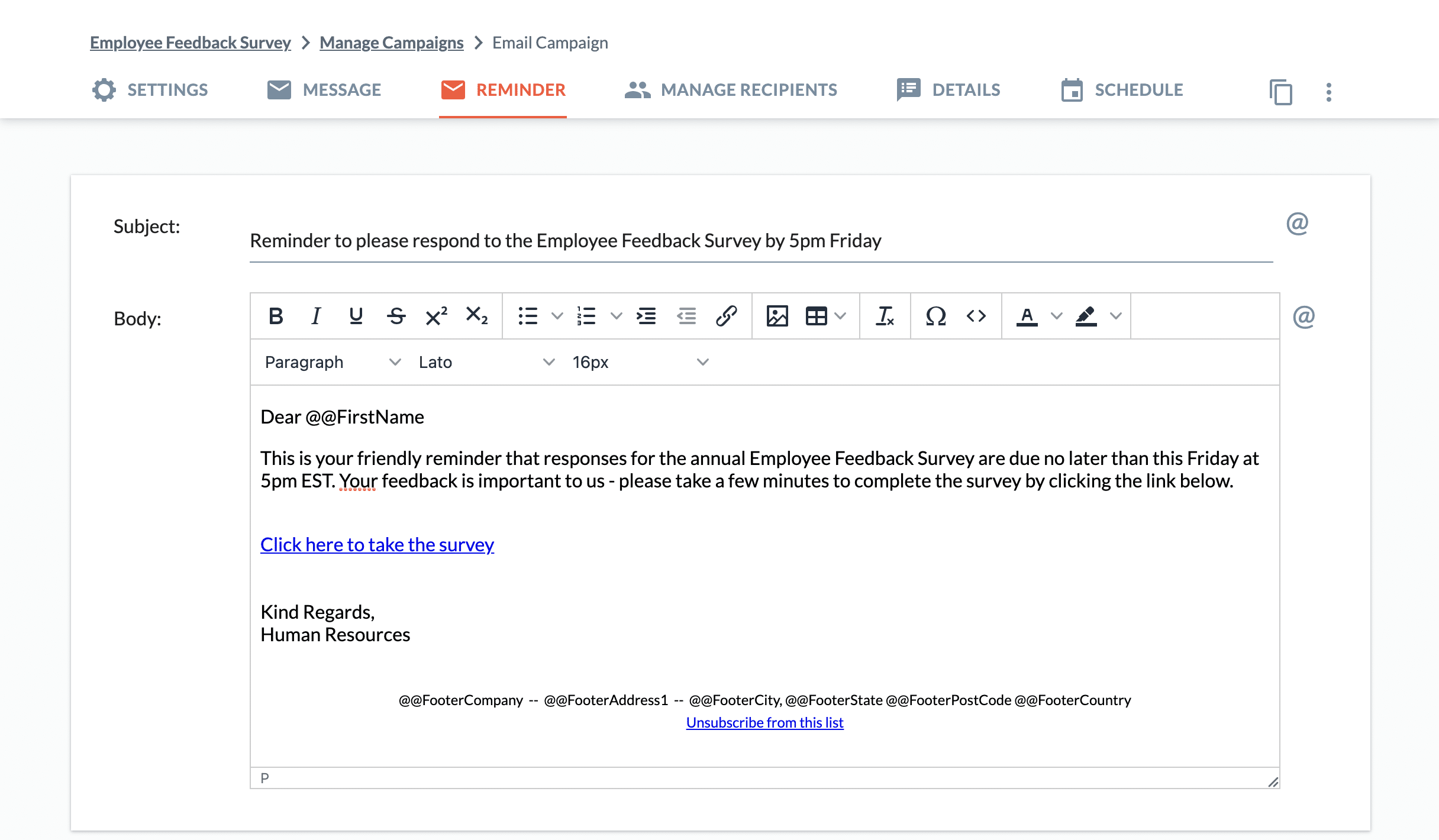Go to Manage Campaigns breadcrumb

[x=391, y=43]
